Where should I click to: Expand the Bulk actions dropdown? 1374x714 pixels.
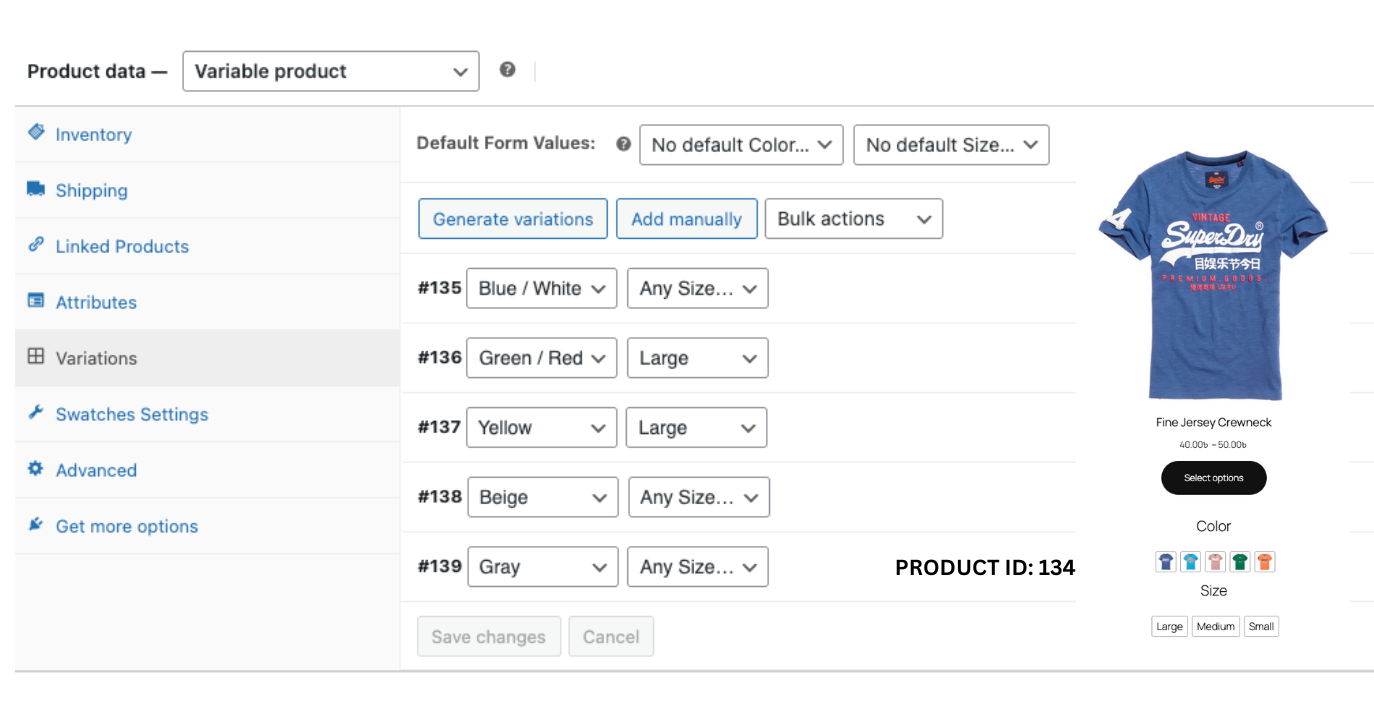tap(853, 219)
